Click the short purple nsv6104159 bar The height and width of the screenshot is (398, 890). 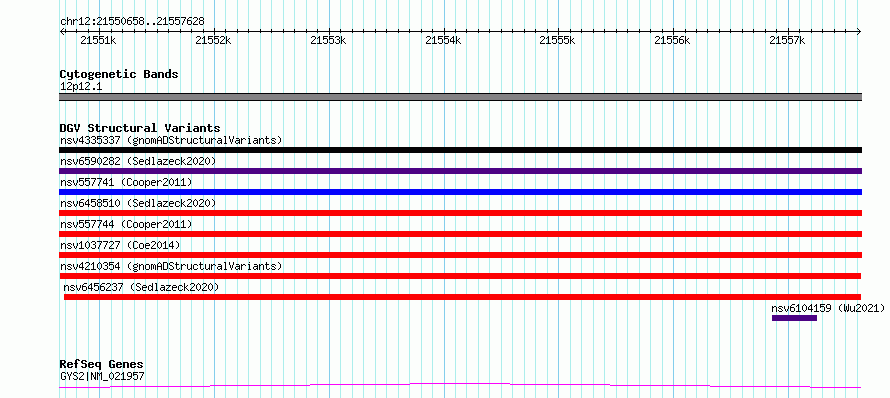794,318
